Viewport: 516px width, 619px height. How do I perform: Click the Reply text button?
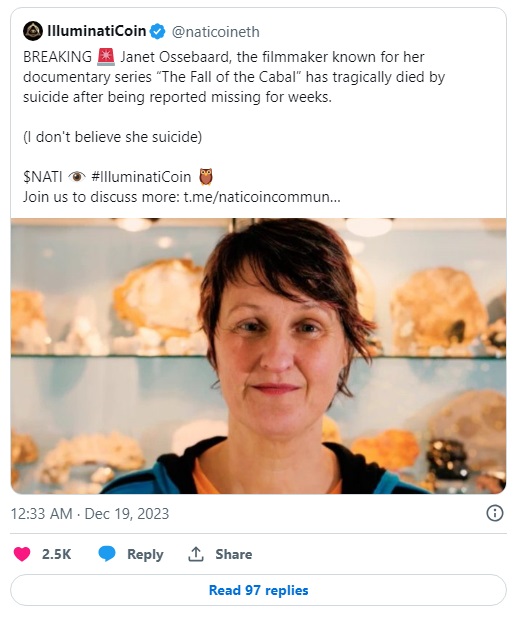click(x=145, y=554)
